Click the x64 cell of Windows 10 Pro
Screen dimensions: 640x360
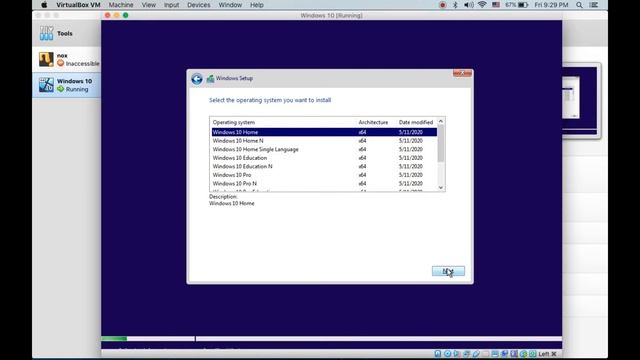point(362,175)
